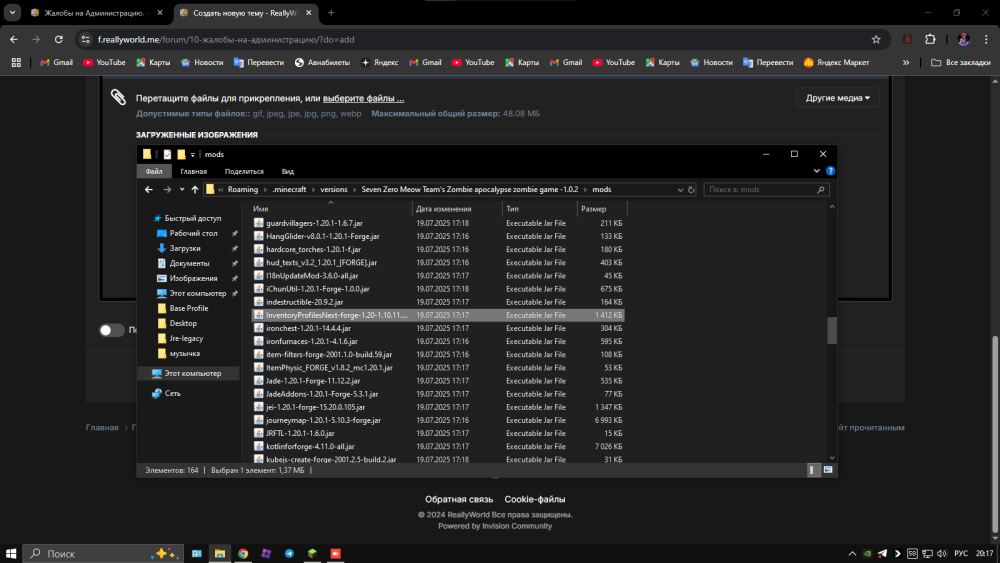Select file ironchest-1.20.1-14.4.4.jar

tap(309, 328)
